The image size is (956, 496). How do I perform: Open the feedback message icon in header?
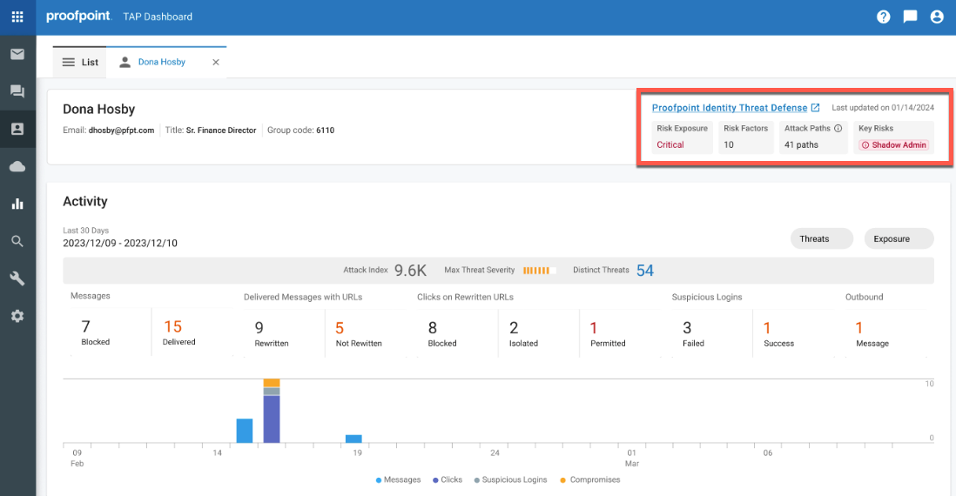[x=910, y=16]
